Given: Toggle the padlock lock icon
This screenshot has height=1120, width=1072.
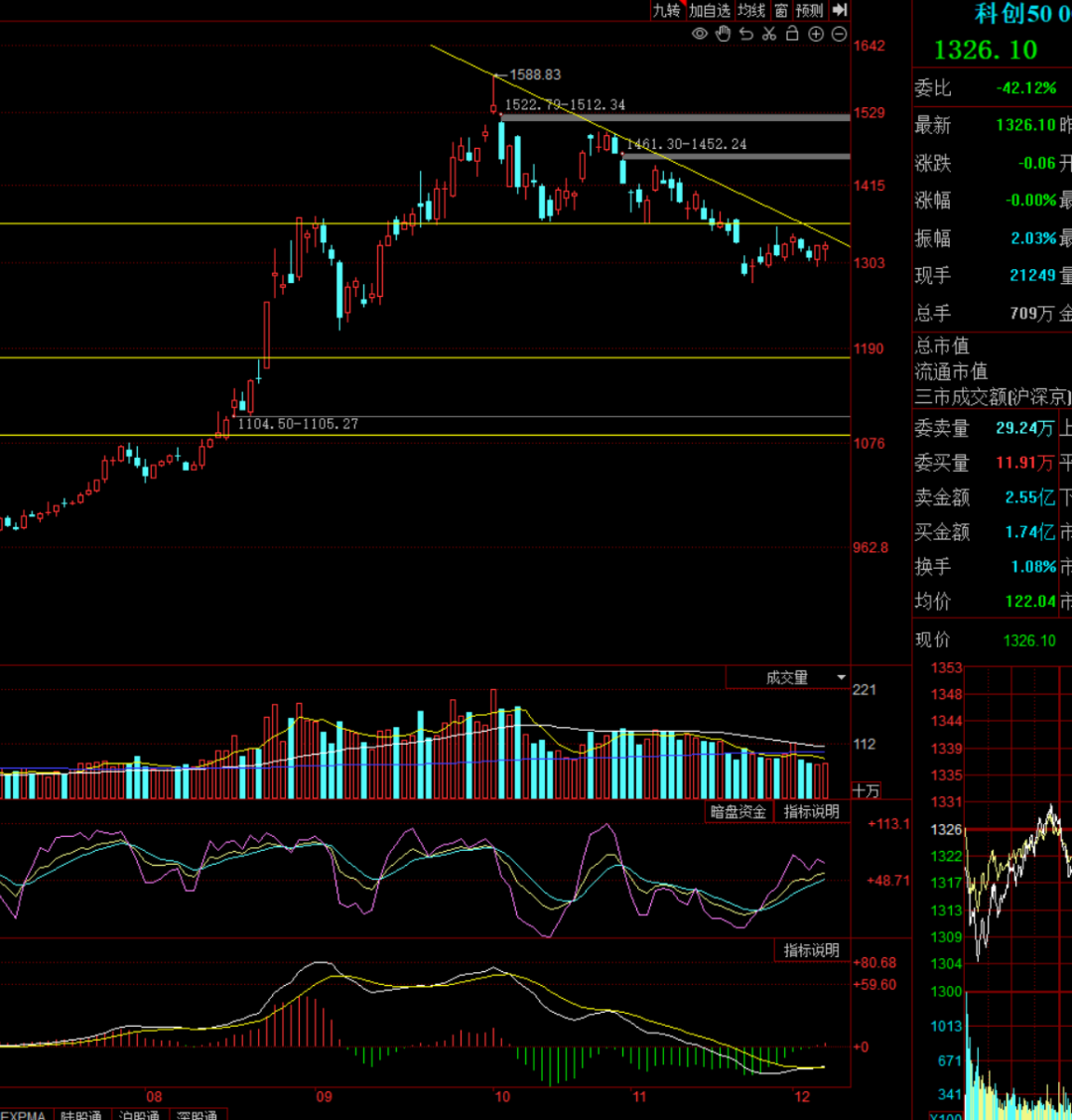Looking at the screenshot, I should tap(792, 34).
